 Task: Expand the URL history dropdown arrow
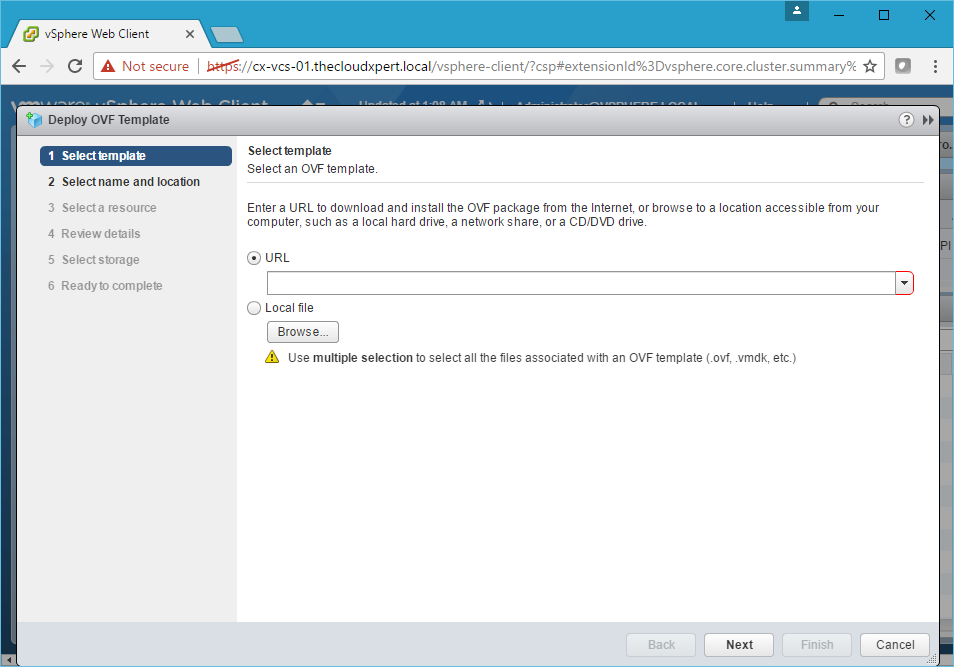[904, 283]
